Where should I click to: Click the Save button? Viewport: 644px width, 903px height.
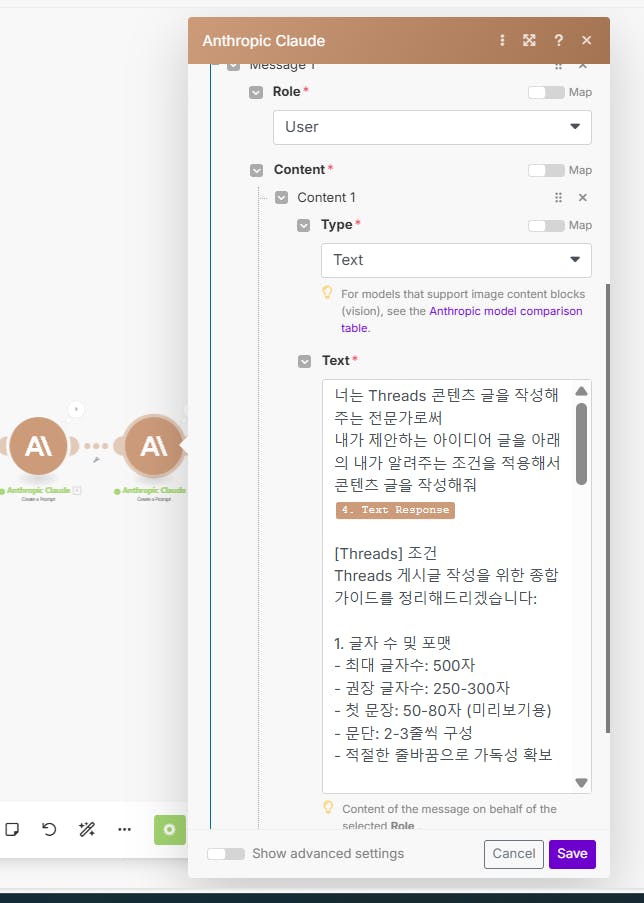pos(572,853)
